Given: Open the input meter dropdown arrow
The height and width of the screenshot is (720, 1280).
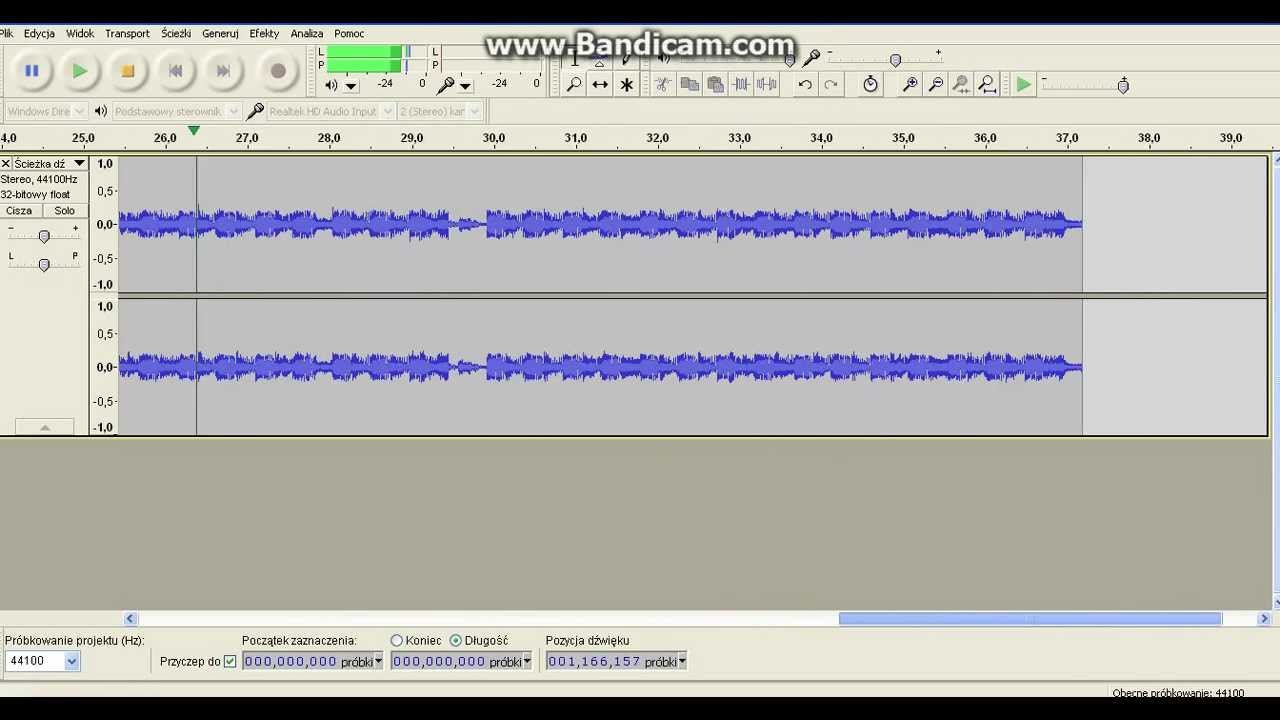Looking at the screenshot, I should [x=465, y=86].
